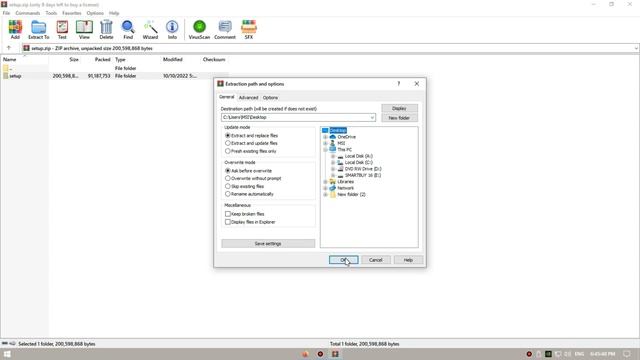
Task: Open the Commands menu
Action: click(28, 13)
